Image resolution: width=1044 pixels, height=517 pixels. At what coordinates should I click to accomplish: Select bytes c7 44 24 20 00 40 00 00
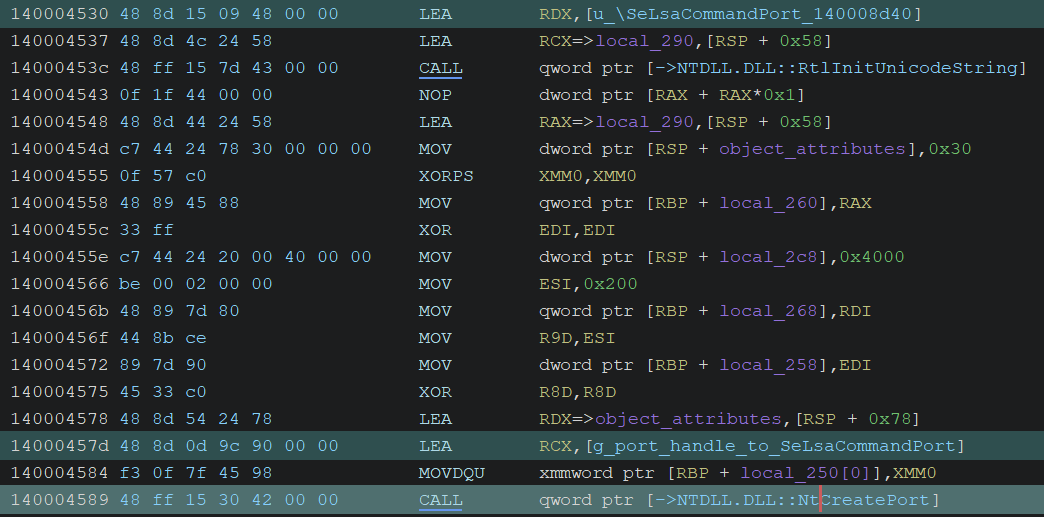point(245,257)
